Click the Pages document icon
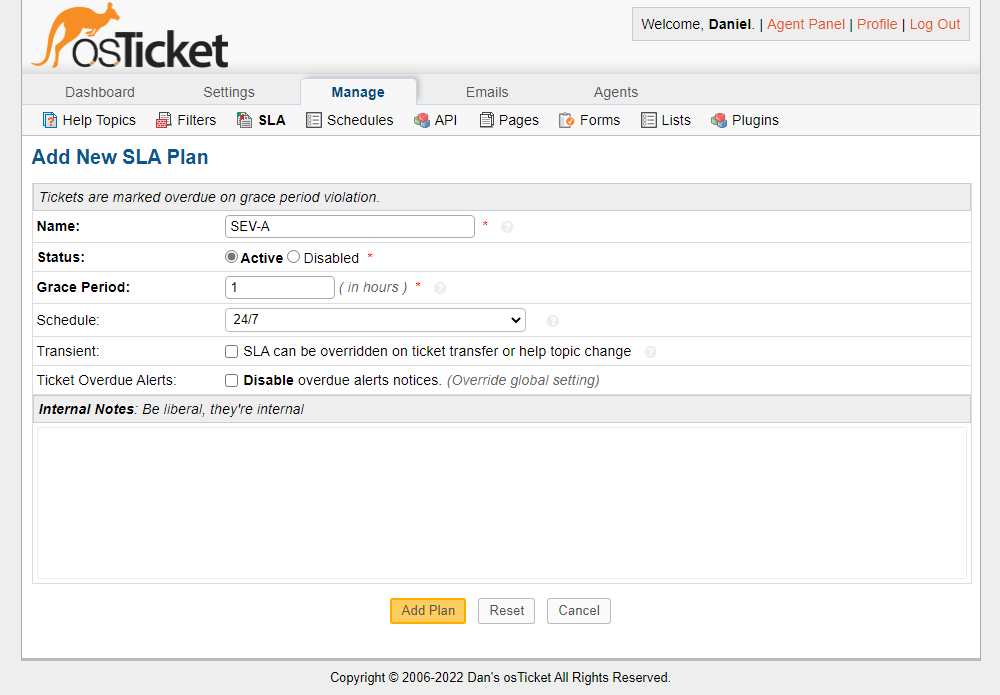 (x=487, y=120)
